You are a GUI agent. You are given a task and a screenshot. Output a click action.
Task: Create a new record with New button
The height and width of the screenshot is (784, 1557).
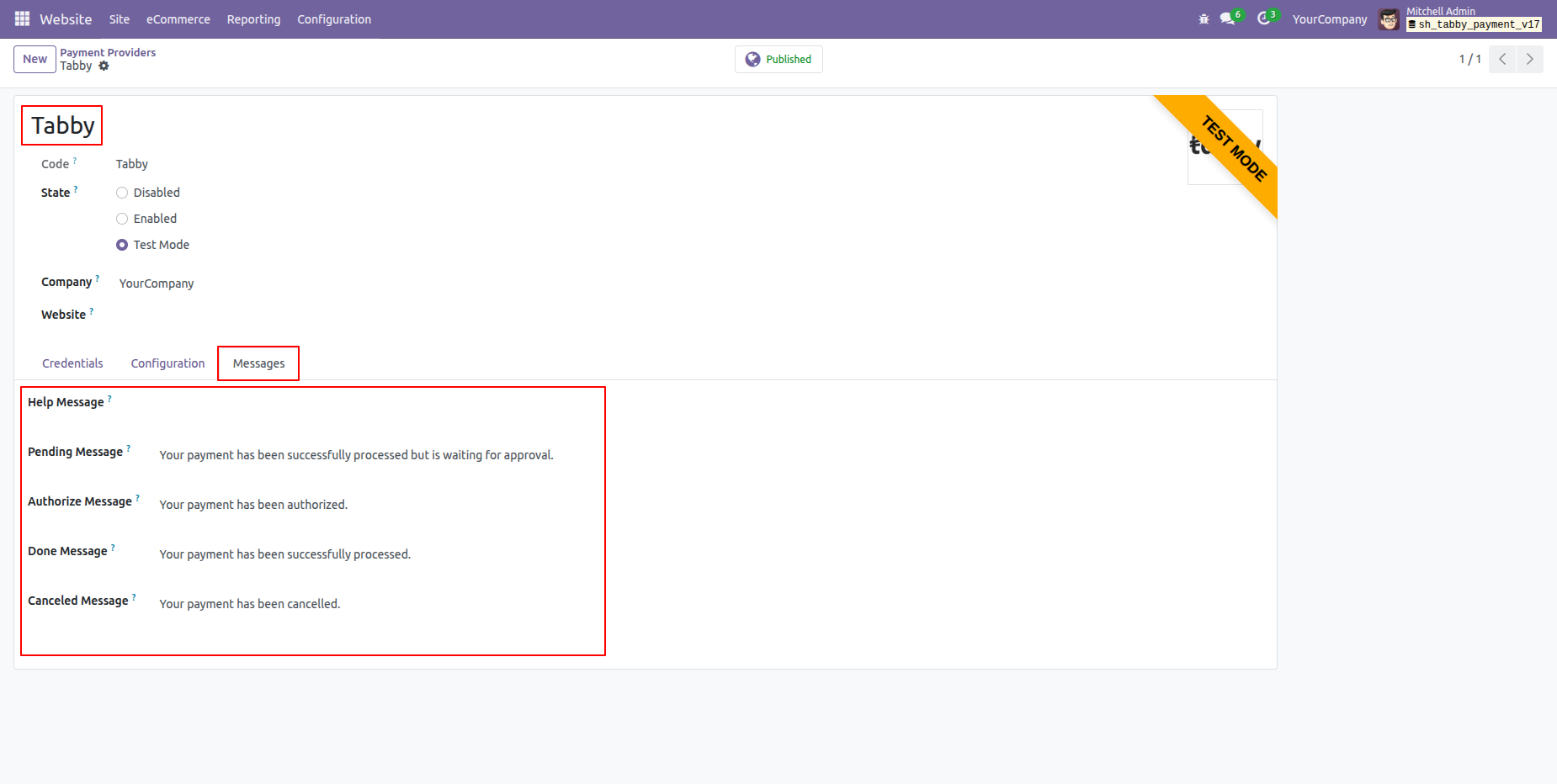35,59
